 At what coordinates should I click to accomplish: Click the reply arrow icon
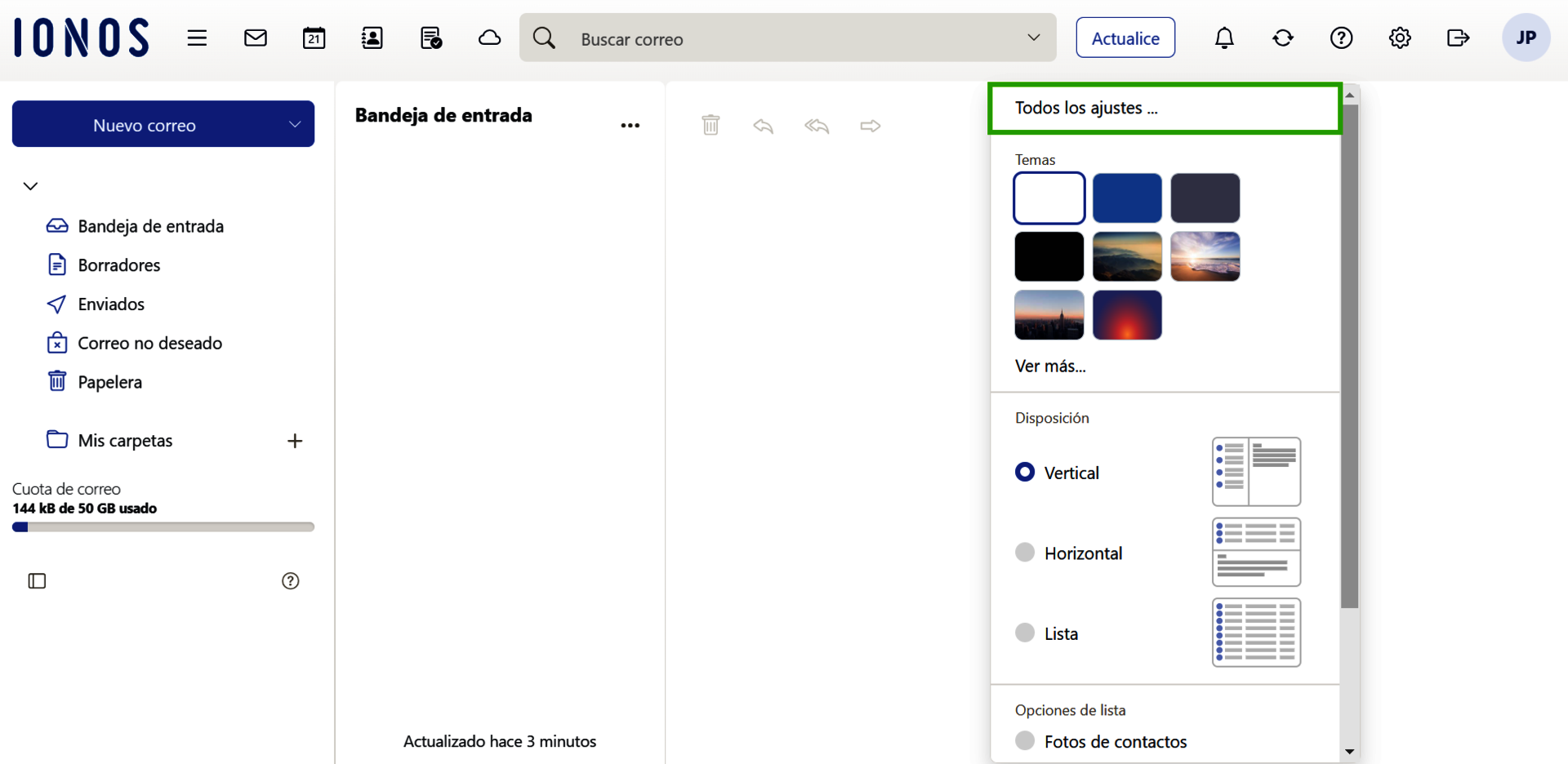click(x=764, y=126)
